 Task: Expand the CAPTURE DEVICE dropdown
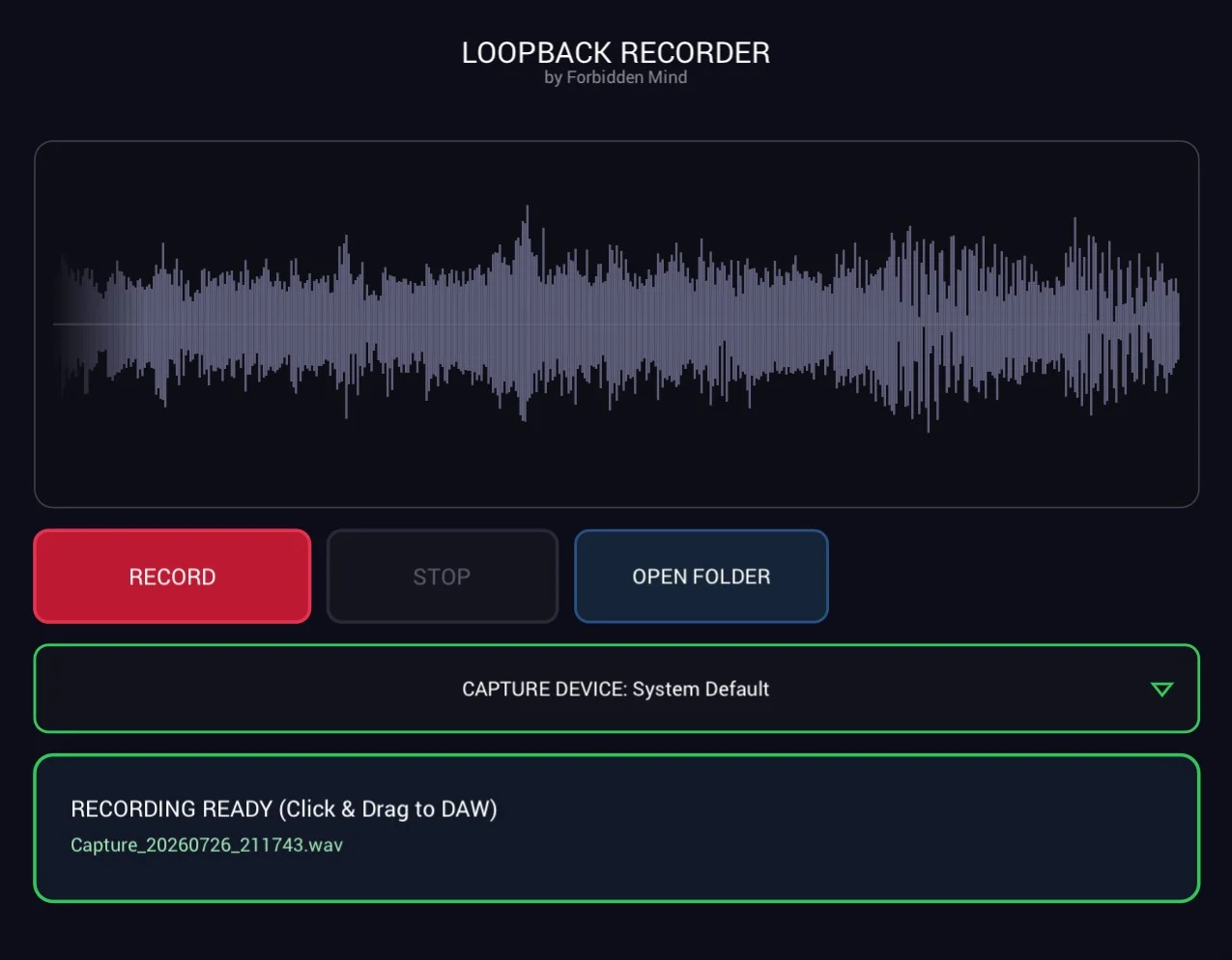pos(616,689)
